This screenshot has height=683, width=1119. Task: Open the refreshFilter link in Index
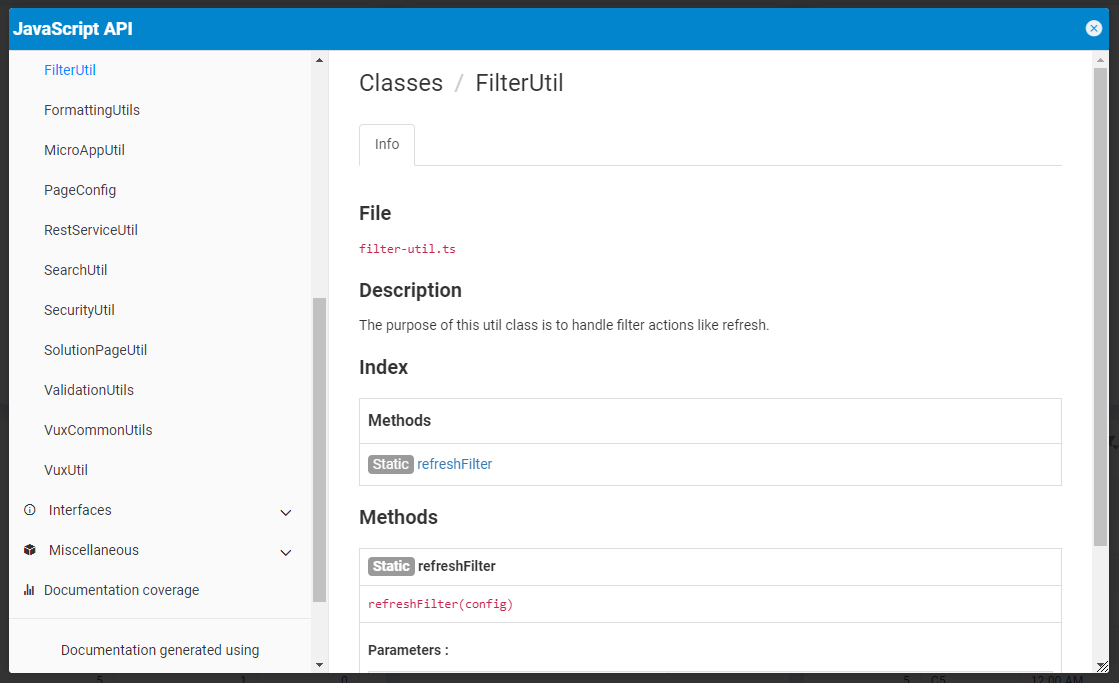[x=454, y=464]
